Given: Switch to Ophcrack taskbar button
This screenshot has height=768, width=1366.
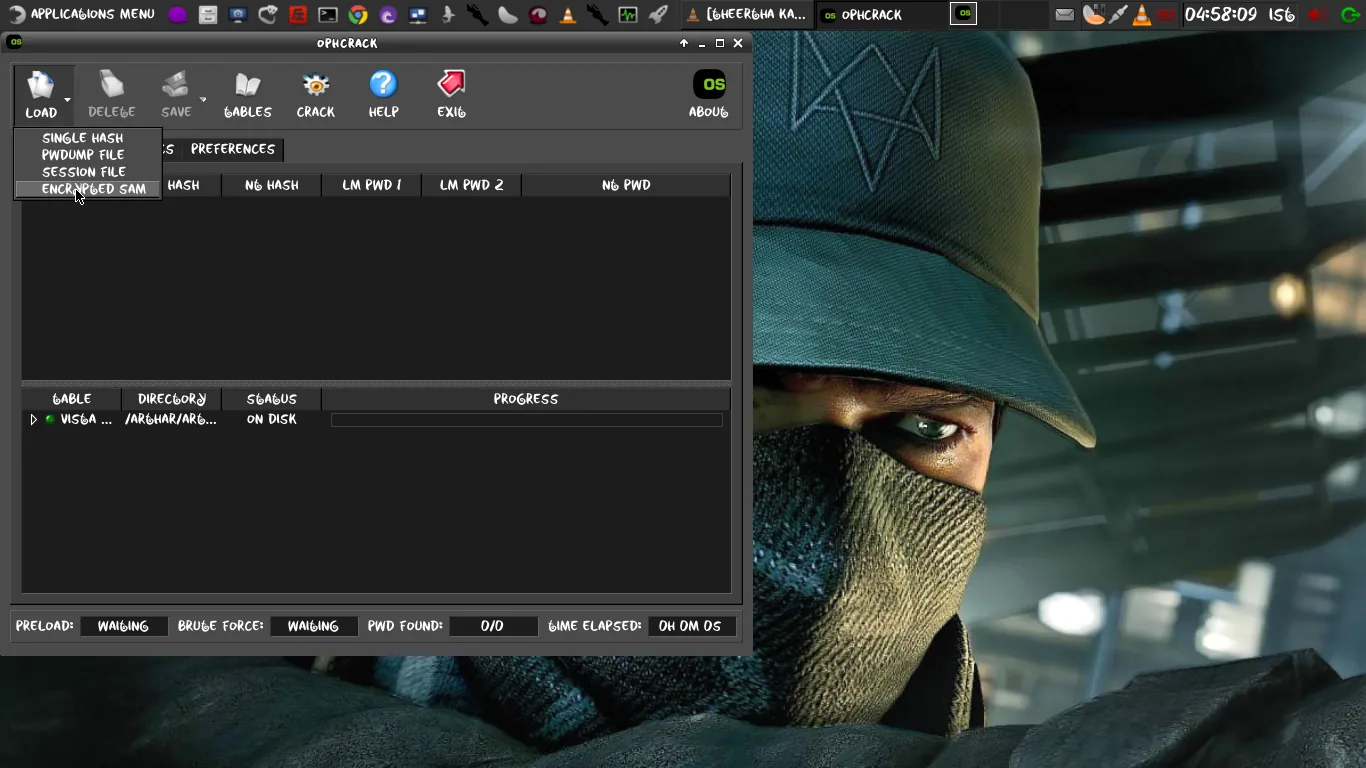Looking at the screenshot, I should pos(881,15).
